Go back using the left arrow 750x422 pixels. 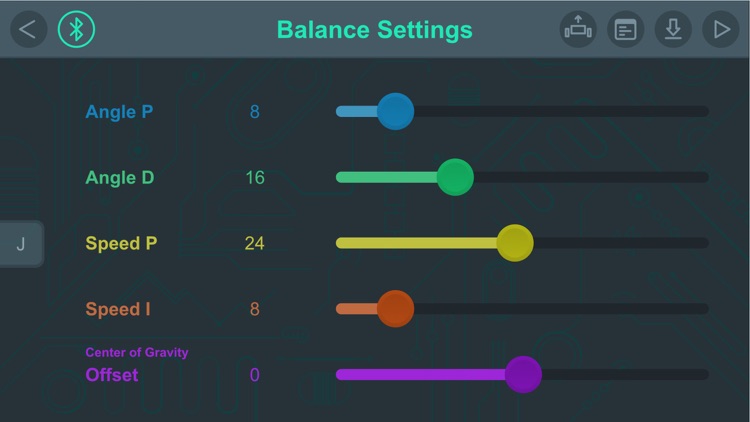point(28,29)
